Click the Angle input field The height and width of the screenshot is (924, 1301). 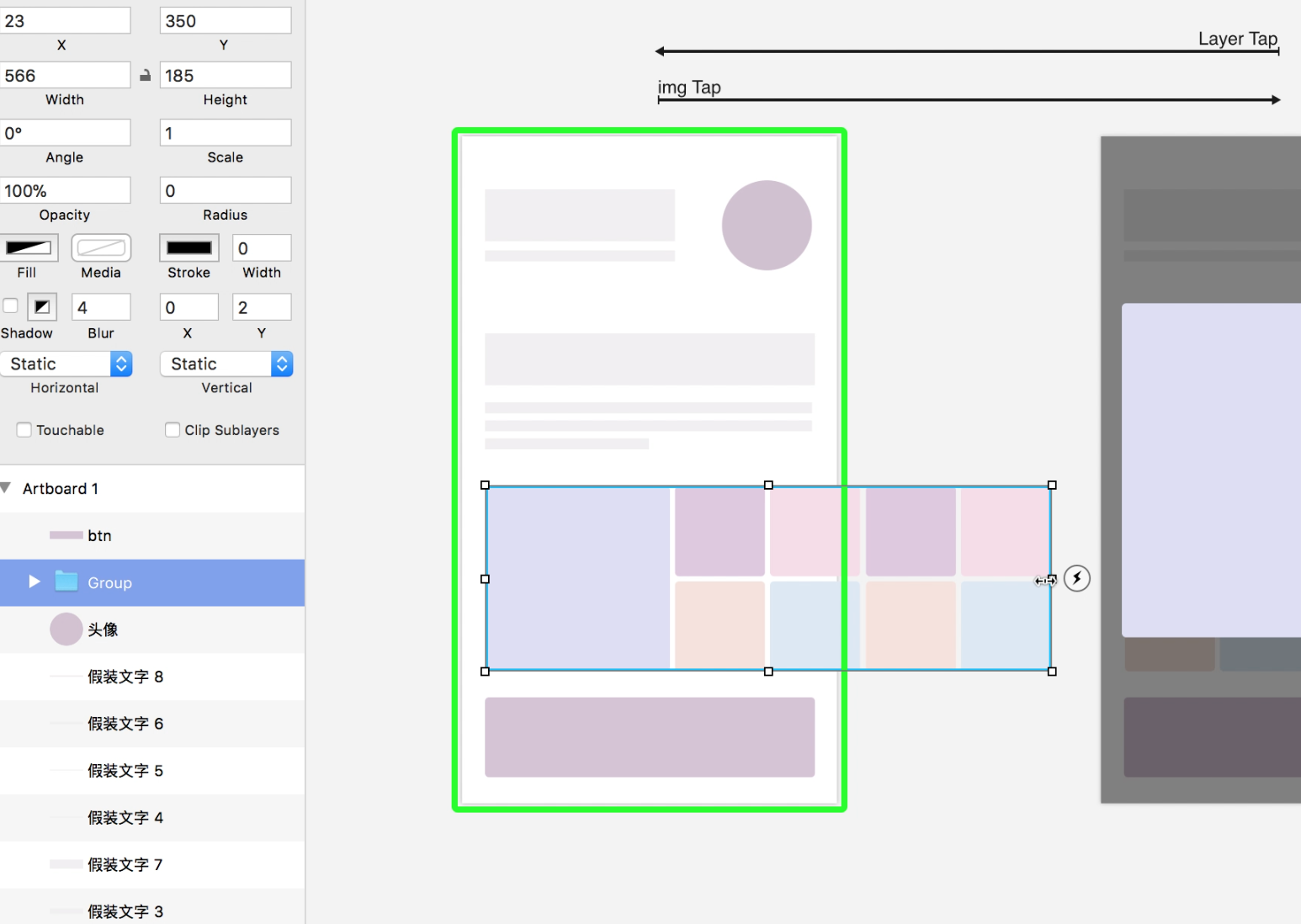(x=65, y=133)
